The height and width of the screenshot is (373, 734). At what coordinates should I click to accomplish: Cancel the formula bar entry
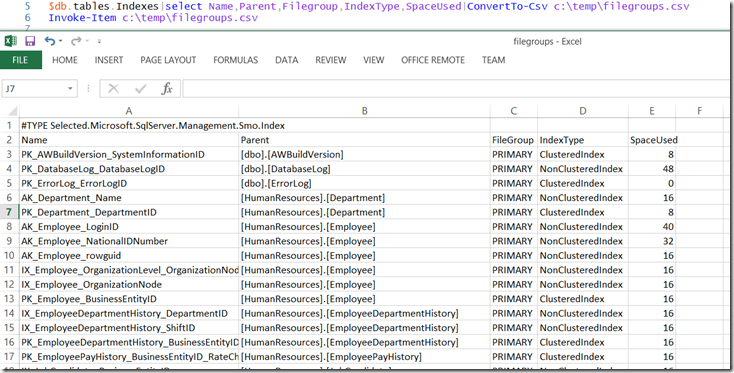tap(113, 88)
